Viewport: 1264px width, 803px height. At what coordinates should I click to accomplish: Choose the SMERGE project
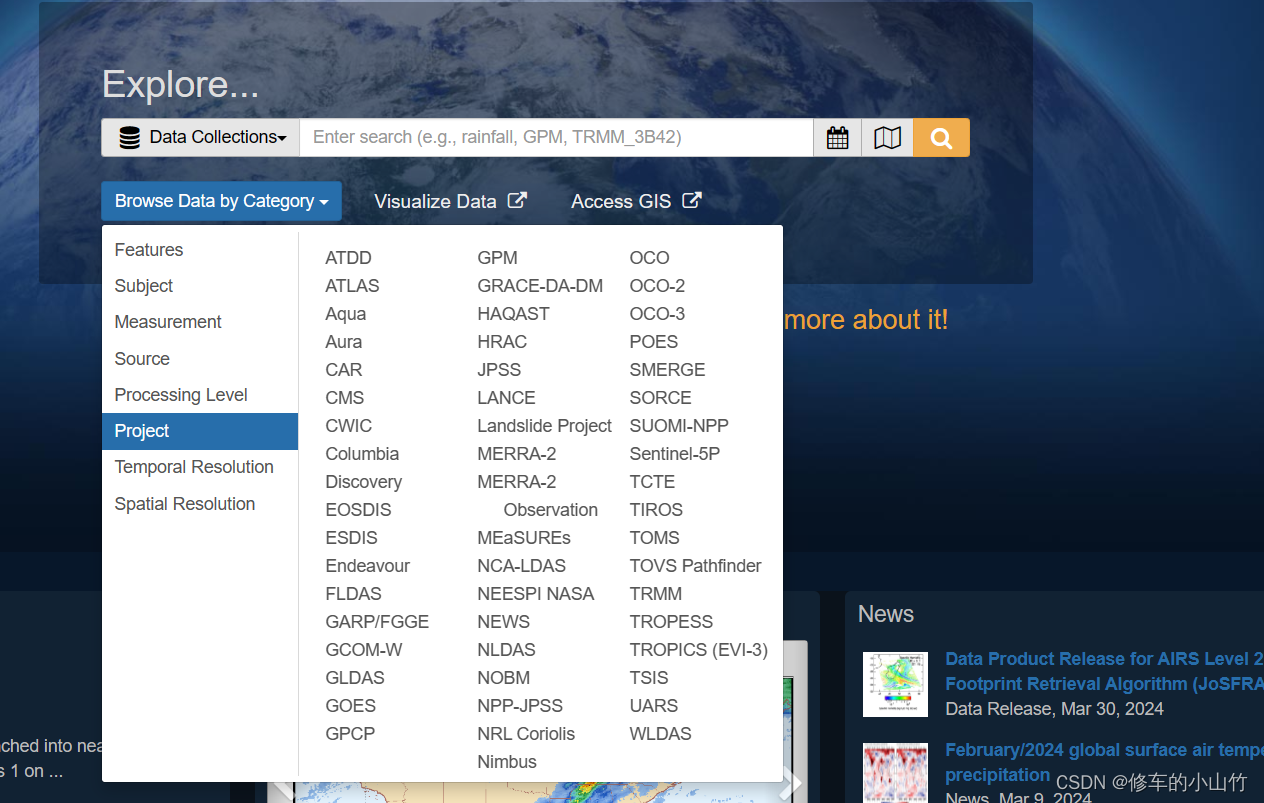[667, 370]
